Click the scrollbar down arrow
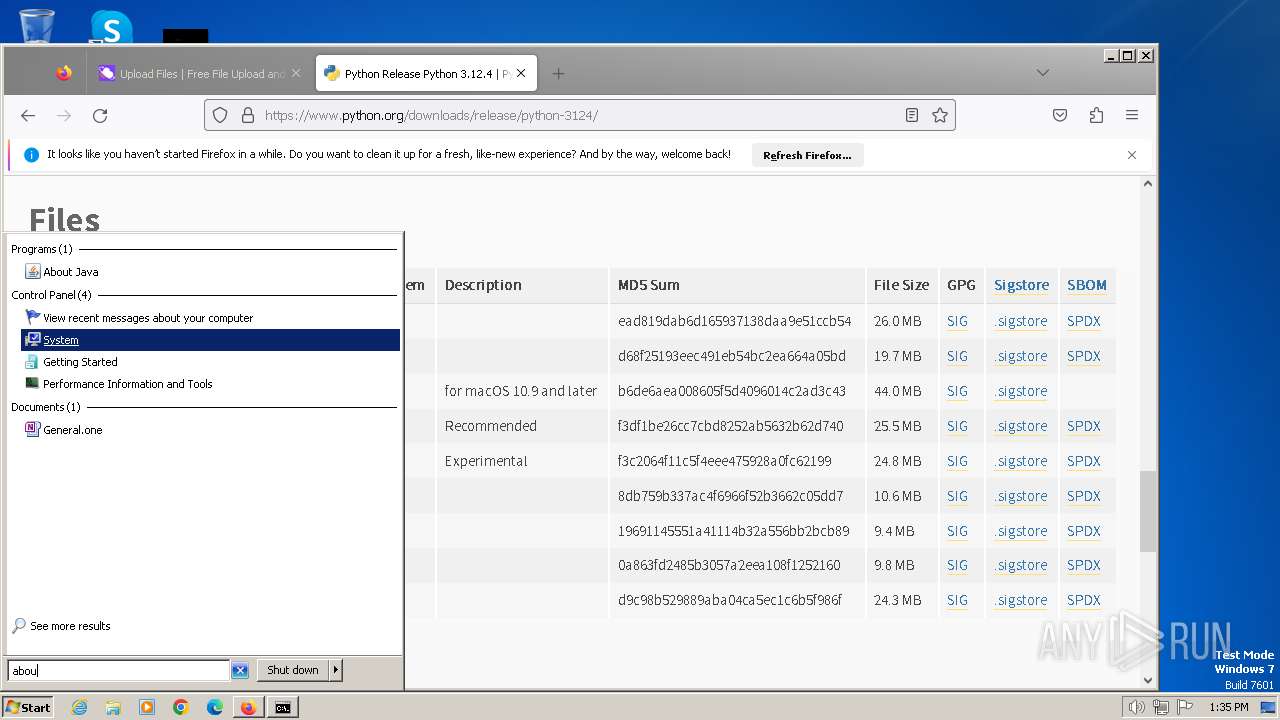Viewport: 1280px width, 720px height. (x=1148, y=681)
